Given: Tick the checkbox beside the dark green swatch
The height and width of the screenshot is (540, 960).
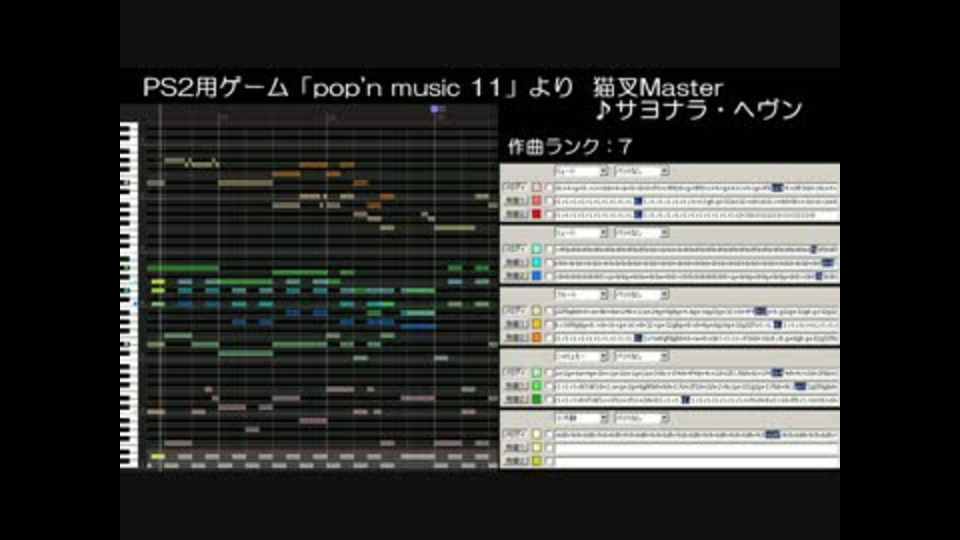Looking at the screenshot, I should pos(549,399).
